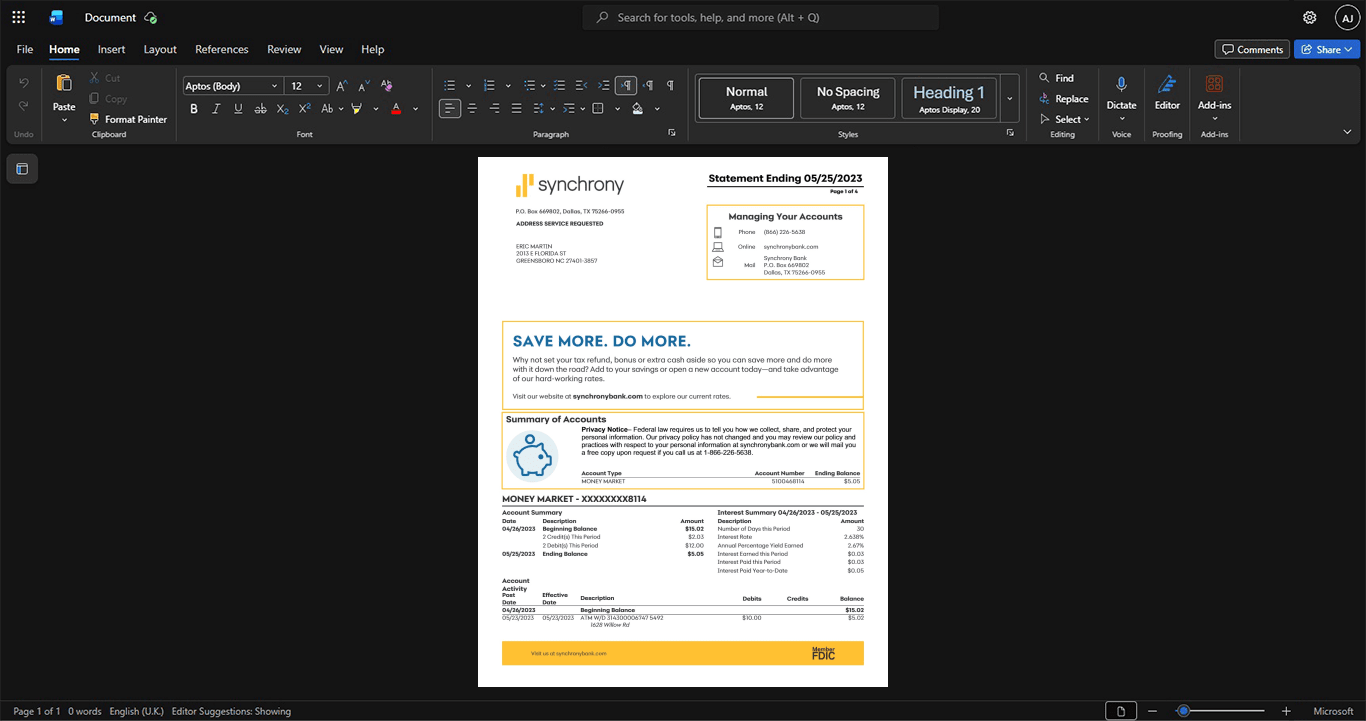Open the Help tab
This screenshot has width=1366, height=721.
pos(373,49)
